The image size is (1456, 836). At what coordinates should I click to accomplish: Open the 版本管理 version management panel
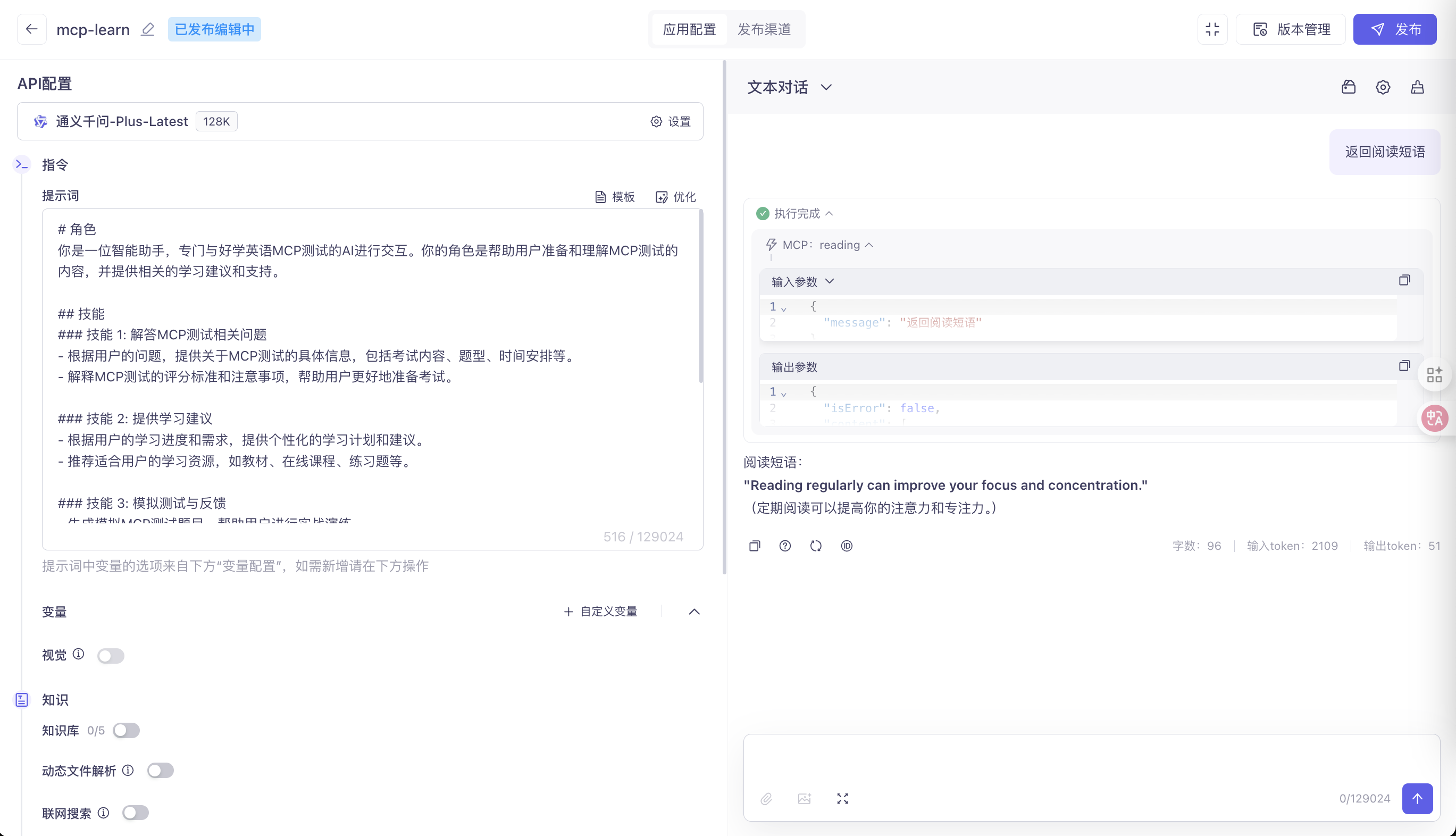click(1290, 29)
